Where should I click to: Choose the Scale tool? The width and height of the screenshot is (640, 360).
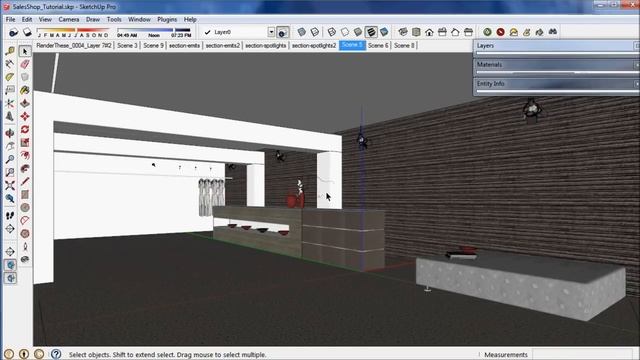[x=25, y=142]
